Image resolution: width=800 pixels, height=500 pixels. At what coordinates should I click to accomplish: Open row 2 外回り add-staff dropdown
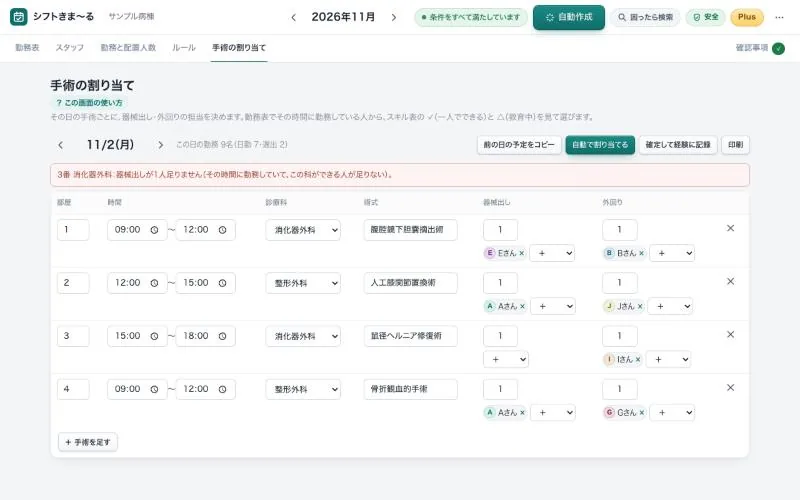pyautogui.click(x=670, y=306)
